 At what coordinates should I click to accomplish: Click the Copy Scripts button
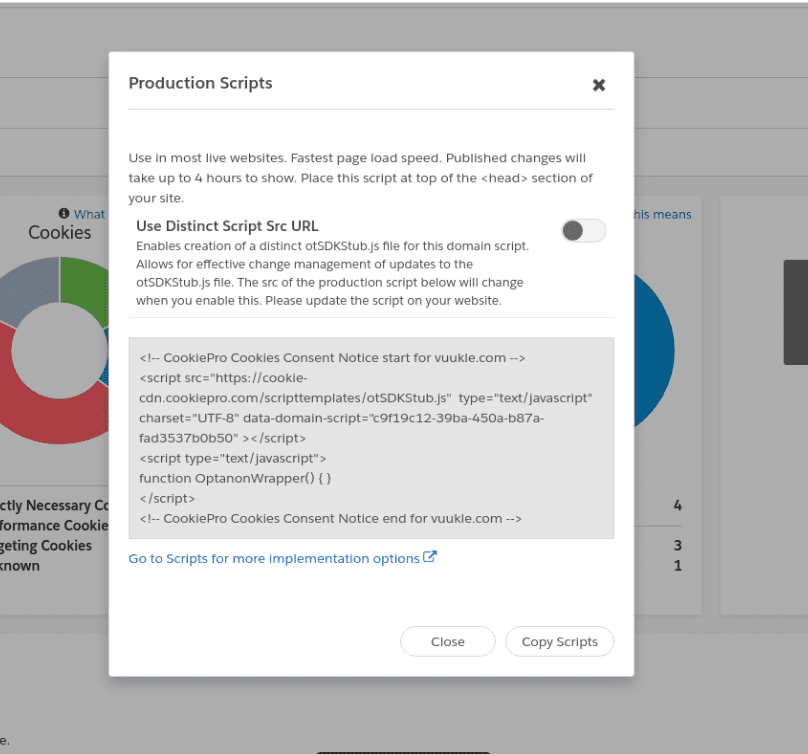[560, 642]
